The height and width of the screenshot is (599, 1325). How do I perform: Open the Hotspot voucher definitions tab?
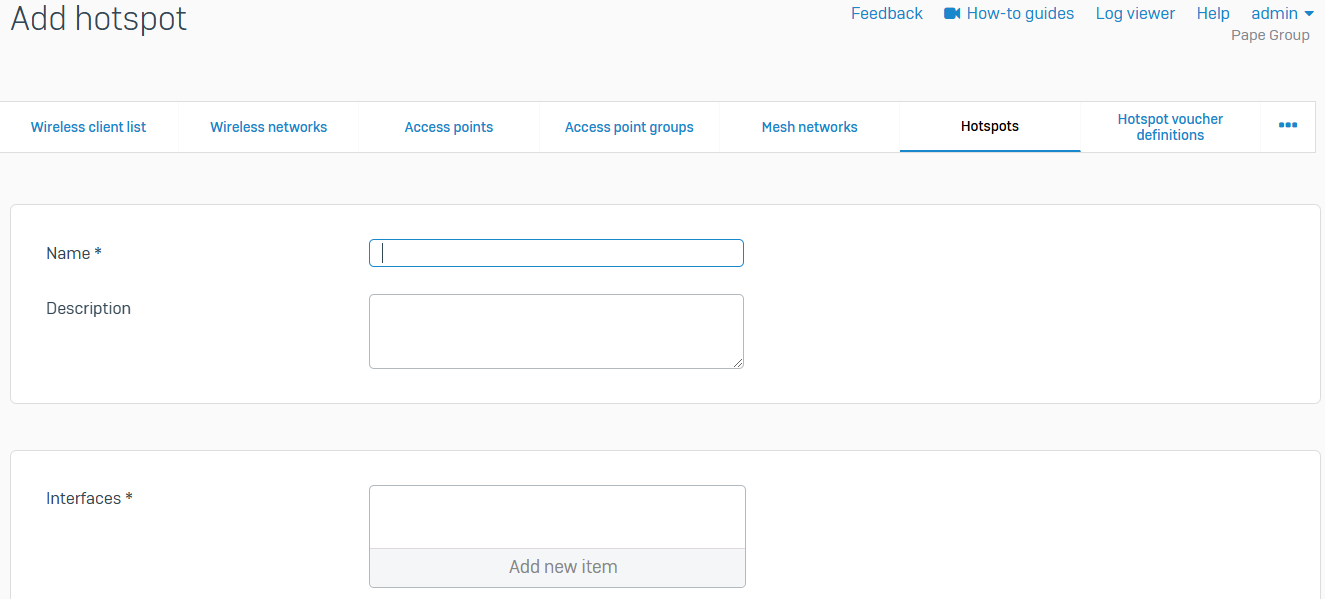(1170, 127)
